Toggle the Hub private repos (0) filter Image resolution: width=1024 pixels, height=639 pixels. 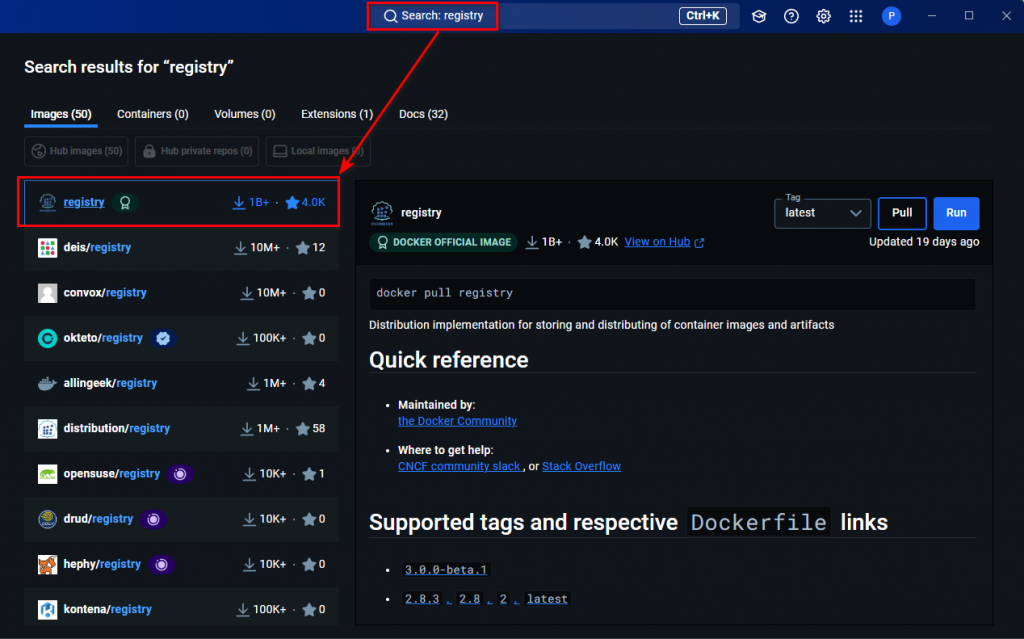pyautogui.click(x=197, y=151)
